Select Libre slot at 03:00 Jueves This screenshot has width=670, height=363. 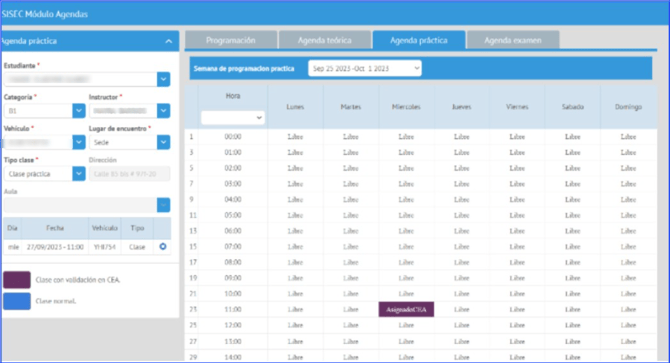pyautogui.click(x=461, y=184)
